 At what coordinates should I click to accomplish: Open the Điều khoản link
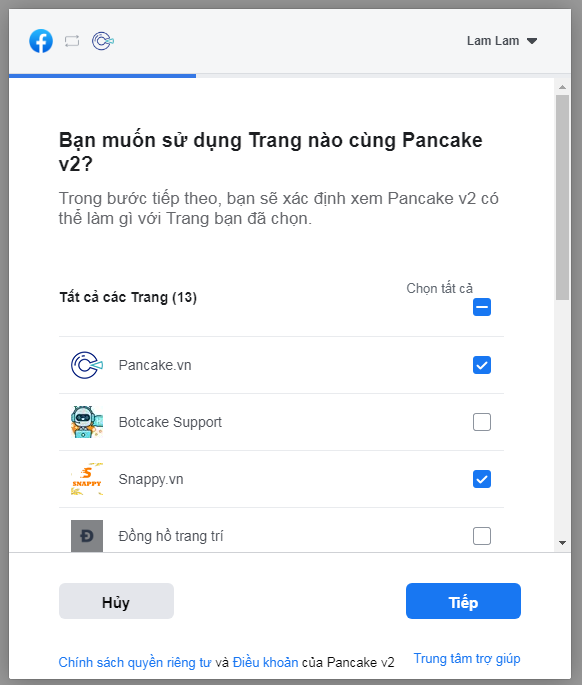click(265, 662)
